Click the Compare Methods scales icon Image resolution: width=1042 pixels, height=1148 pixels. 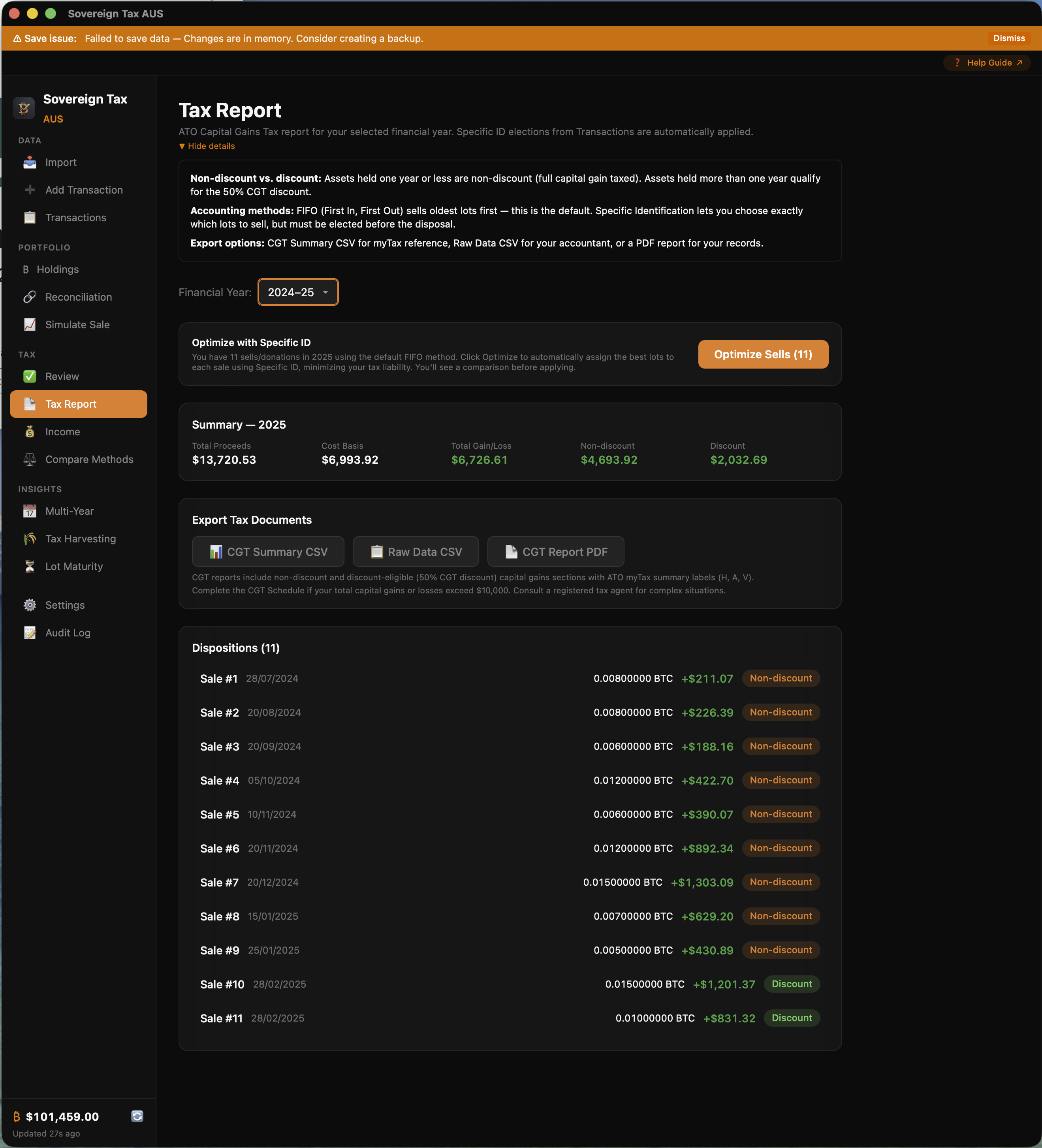point(30,459)
